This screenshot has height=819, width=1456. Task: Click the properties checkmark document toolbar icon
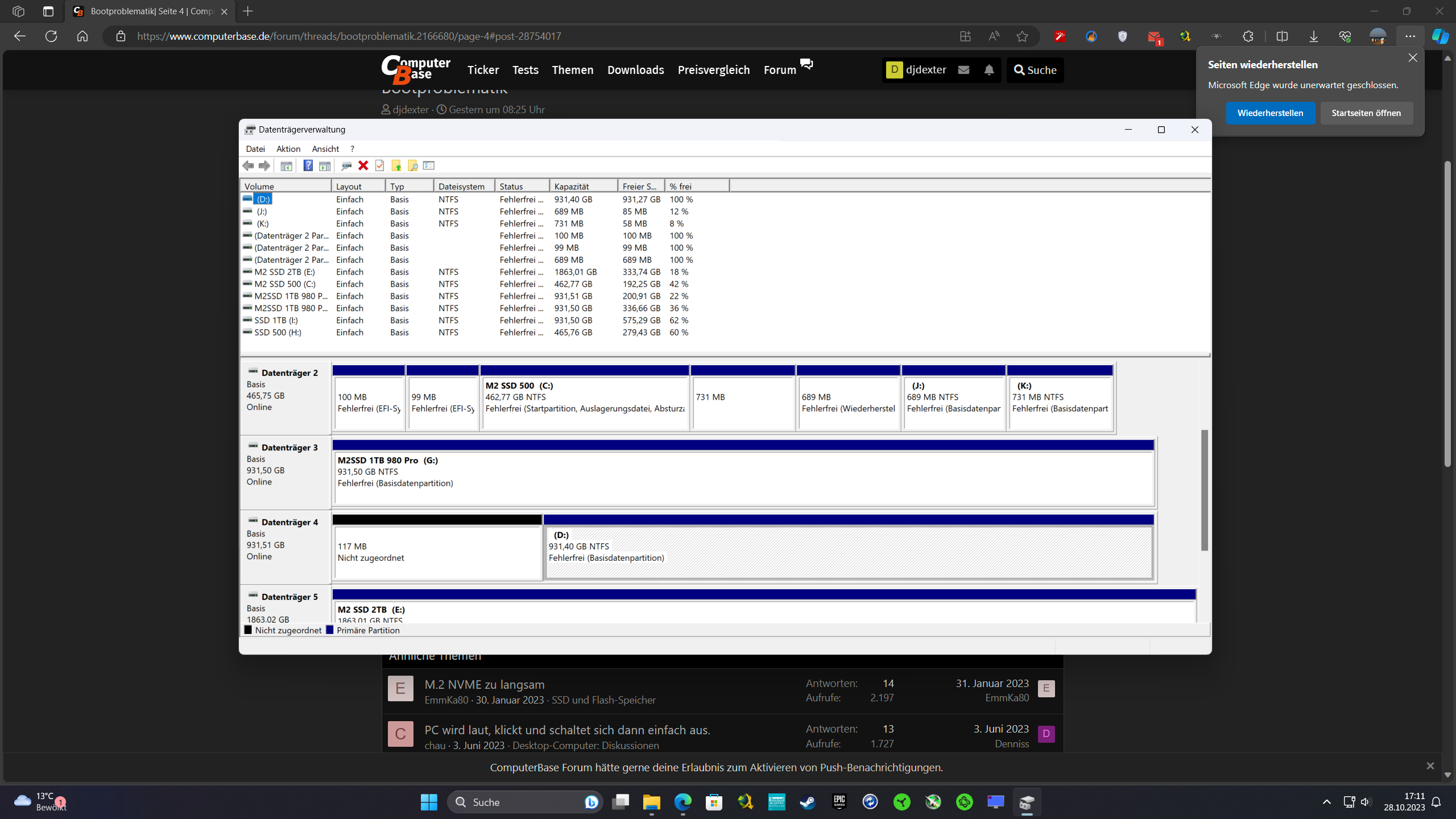380,166
